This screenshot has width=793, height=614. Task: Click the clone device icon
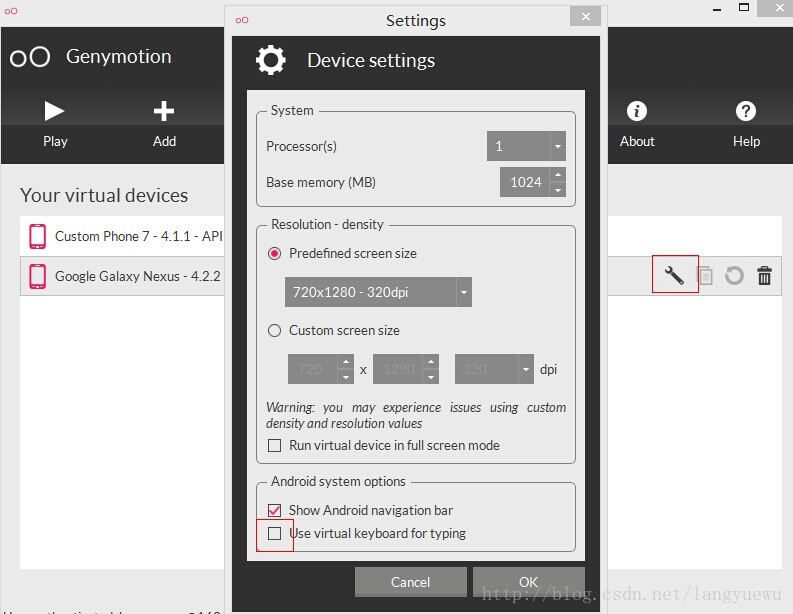point(705,276)
